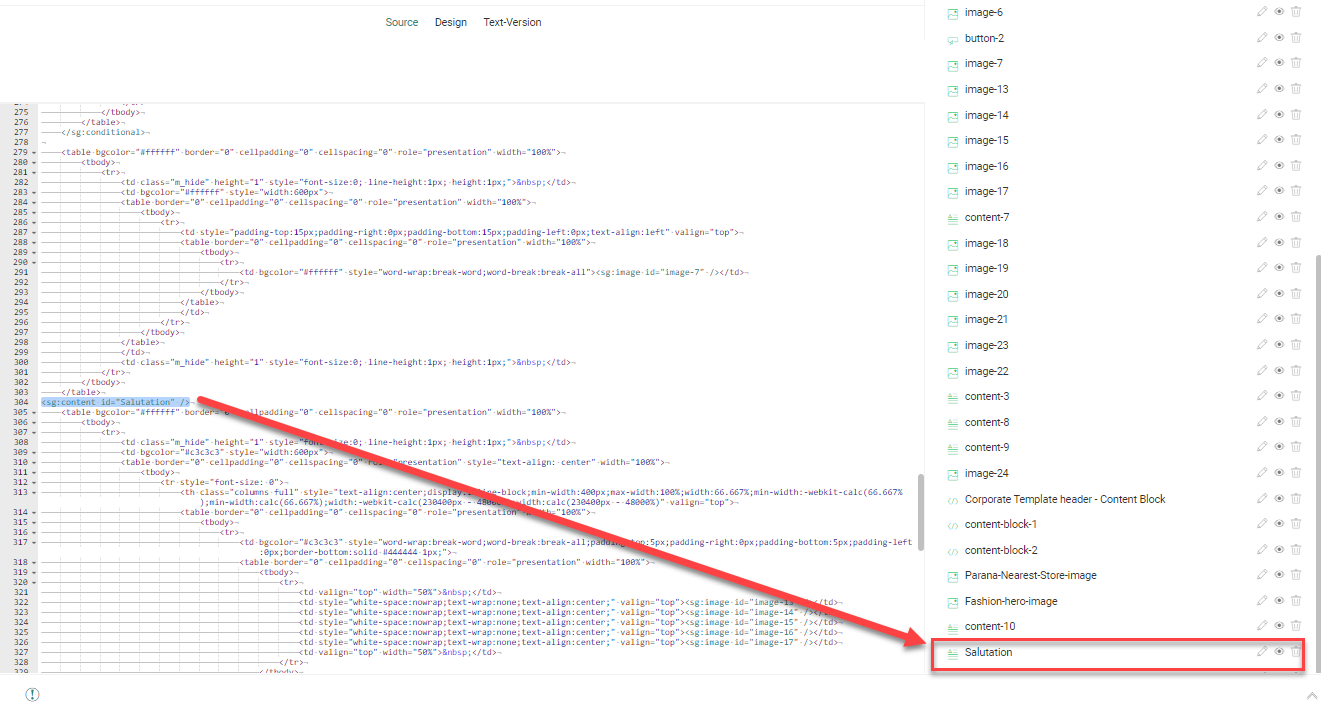Select the Salutation item in elements list
The width and height of the screenshot is (1321, 712).
click(988, 652)
